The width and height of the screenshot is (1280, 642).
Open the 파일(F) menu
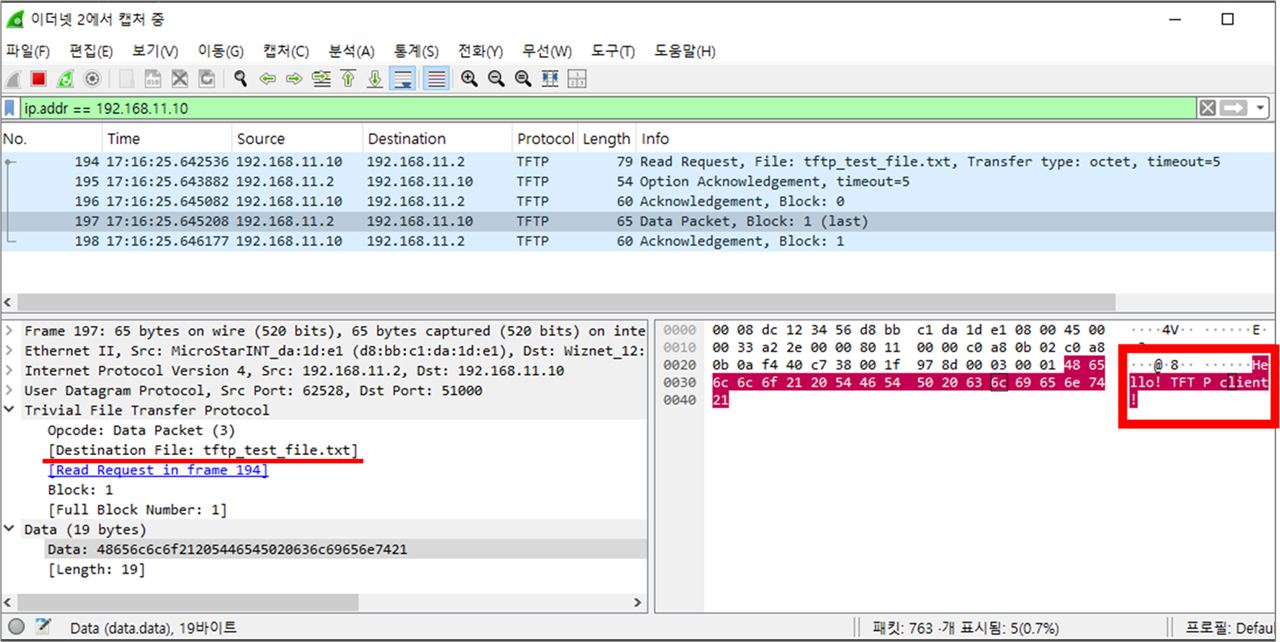pos(28,51)
